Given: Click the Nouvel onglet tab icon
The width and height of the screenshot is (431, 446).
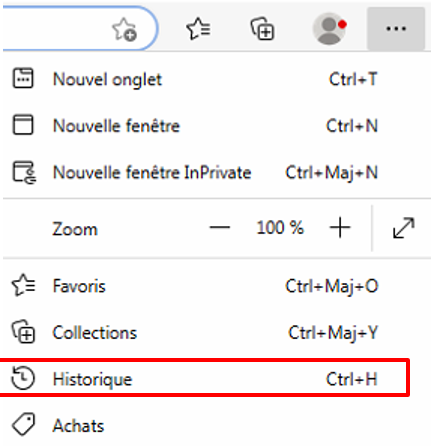Looking at the screenshot, I should point(23,79).
